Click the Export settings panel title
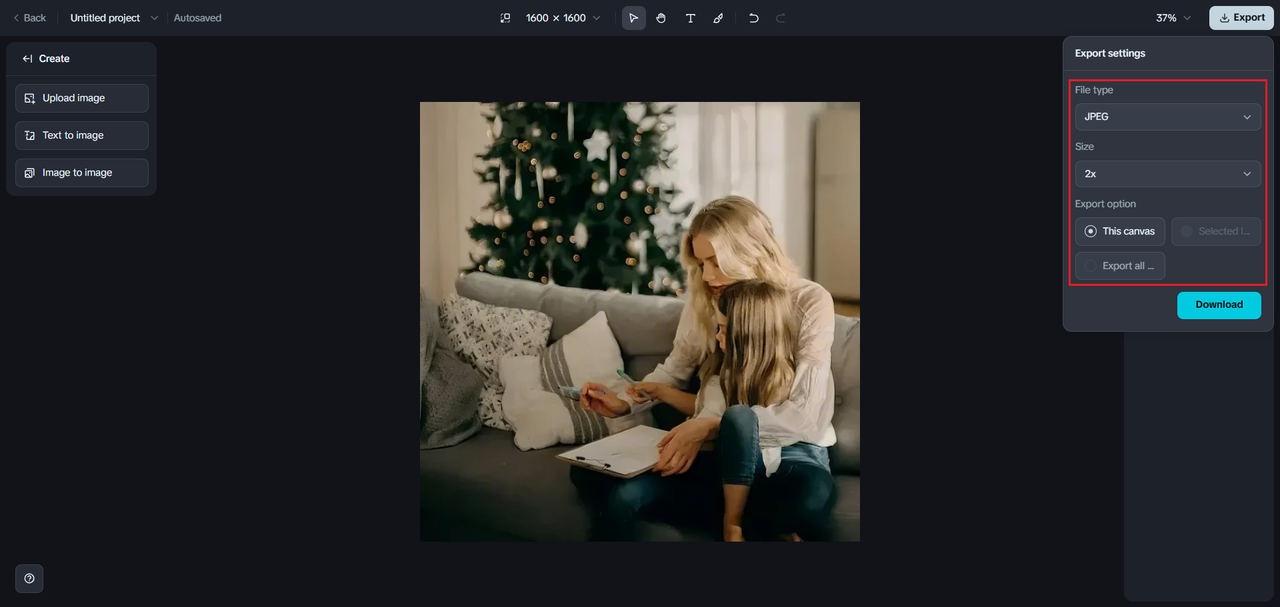Screen dimensions: 1280x607 [1110, 53]
